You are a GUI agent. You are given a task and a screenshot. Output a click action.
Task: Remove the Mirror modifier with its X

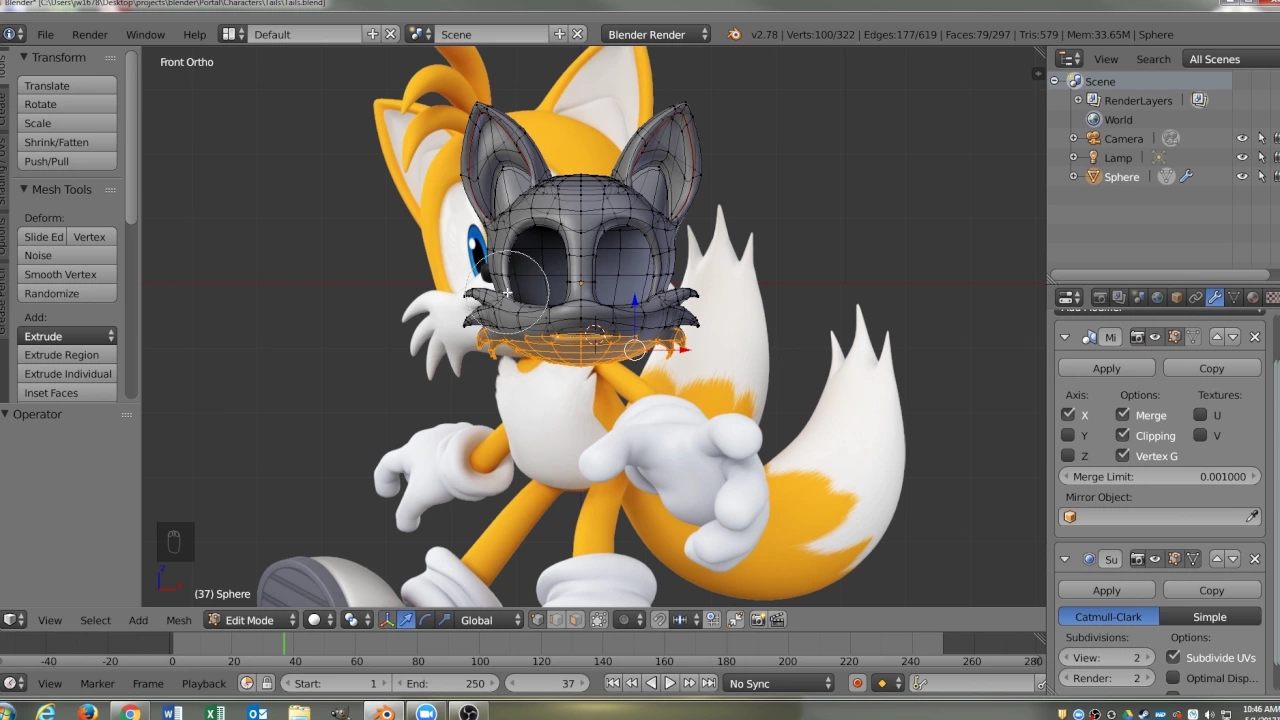pos(1255,337)
